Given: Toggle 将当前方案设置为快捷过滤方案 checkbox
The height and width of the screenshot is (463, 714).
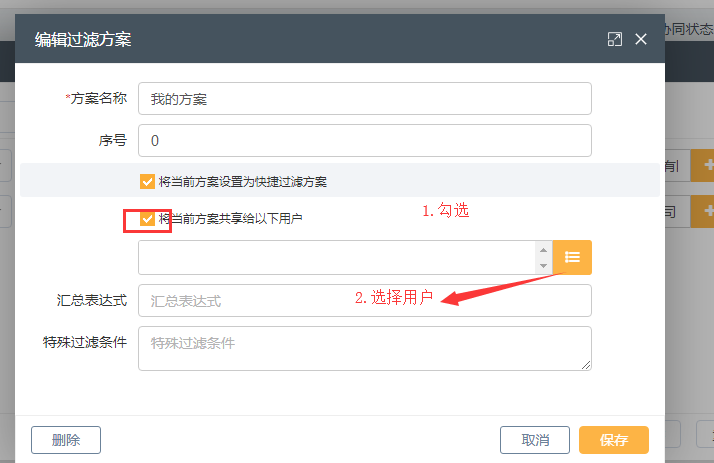Looking at the screenshot, I should tap(147, 181).
